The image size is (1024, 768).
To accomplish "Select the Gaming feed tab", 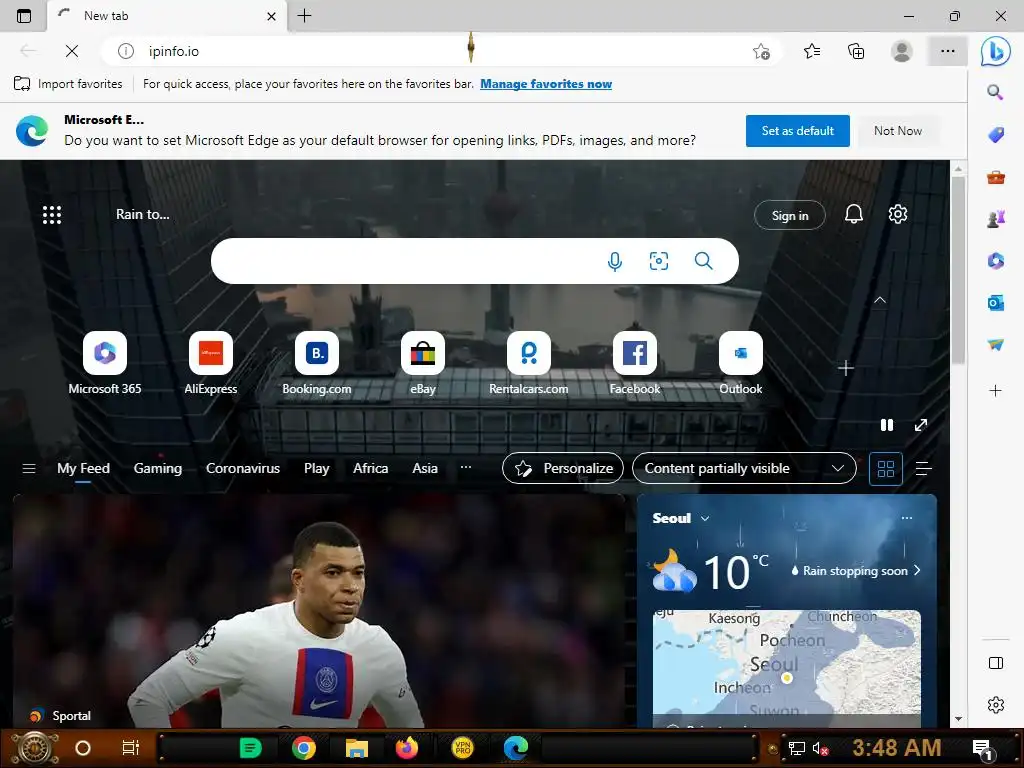I will [157, 468].
